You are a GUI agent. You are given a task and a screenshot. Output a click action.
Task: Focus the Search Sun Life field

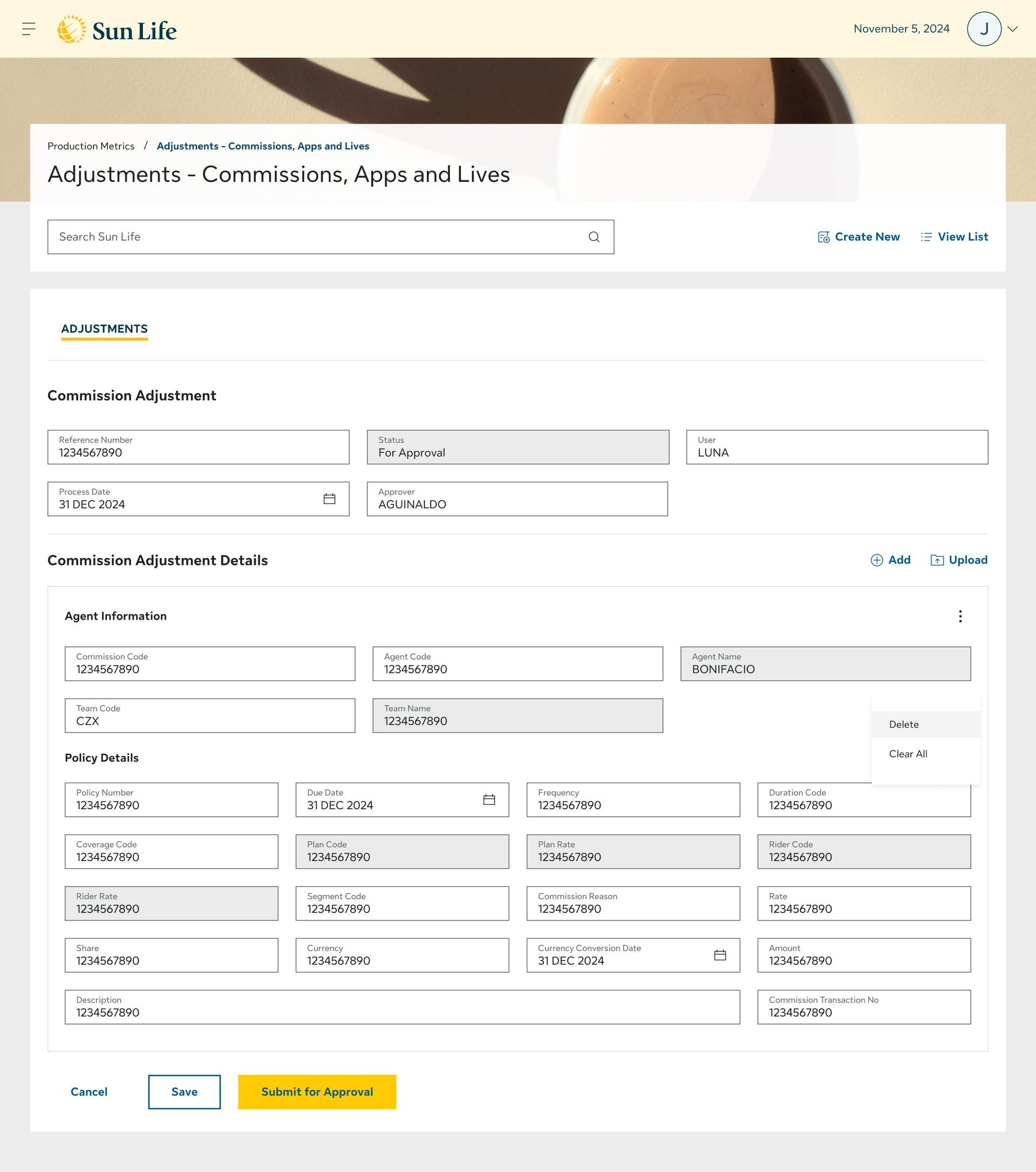tap(315, 237)
